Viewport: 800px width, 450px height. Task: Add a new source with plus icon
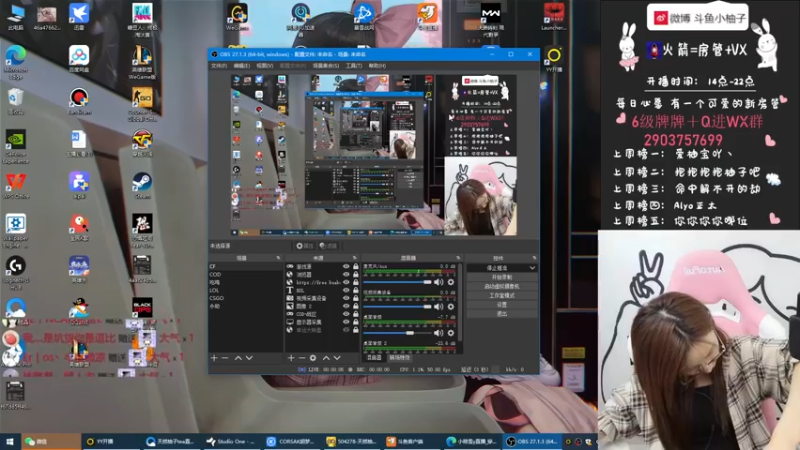[291, 358]
